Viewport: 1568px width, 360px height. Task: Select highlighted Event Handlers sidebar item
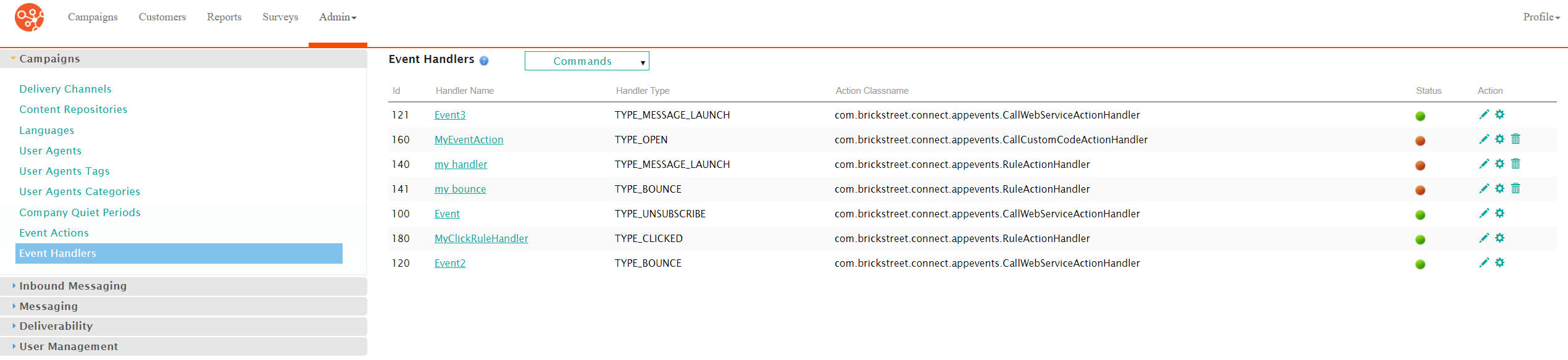tap(179, 253)
